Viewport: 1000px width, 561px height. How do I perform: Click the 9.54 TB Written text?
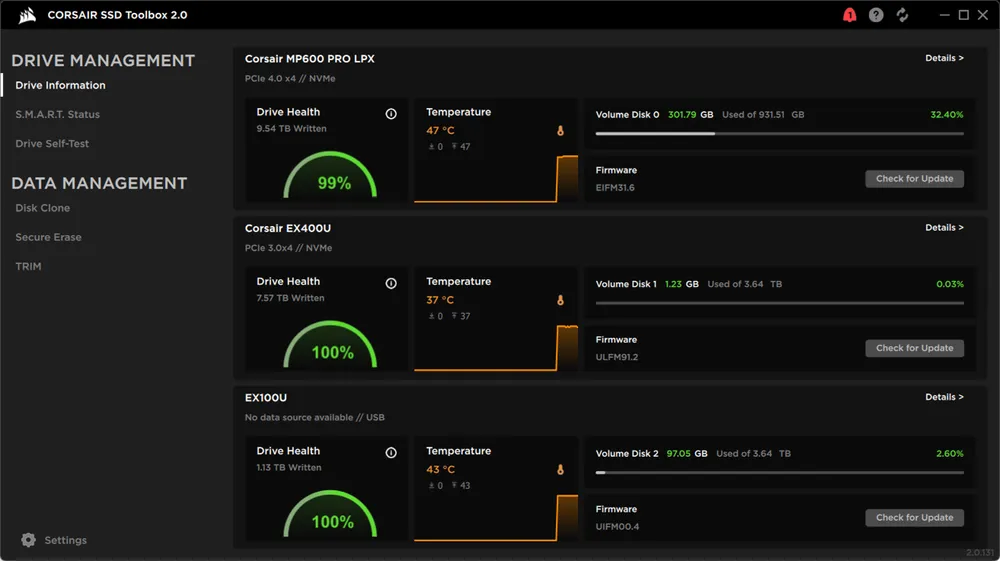tap(291, 129)
